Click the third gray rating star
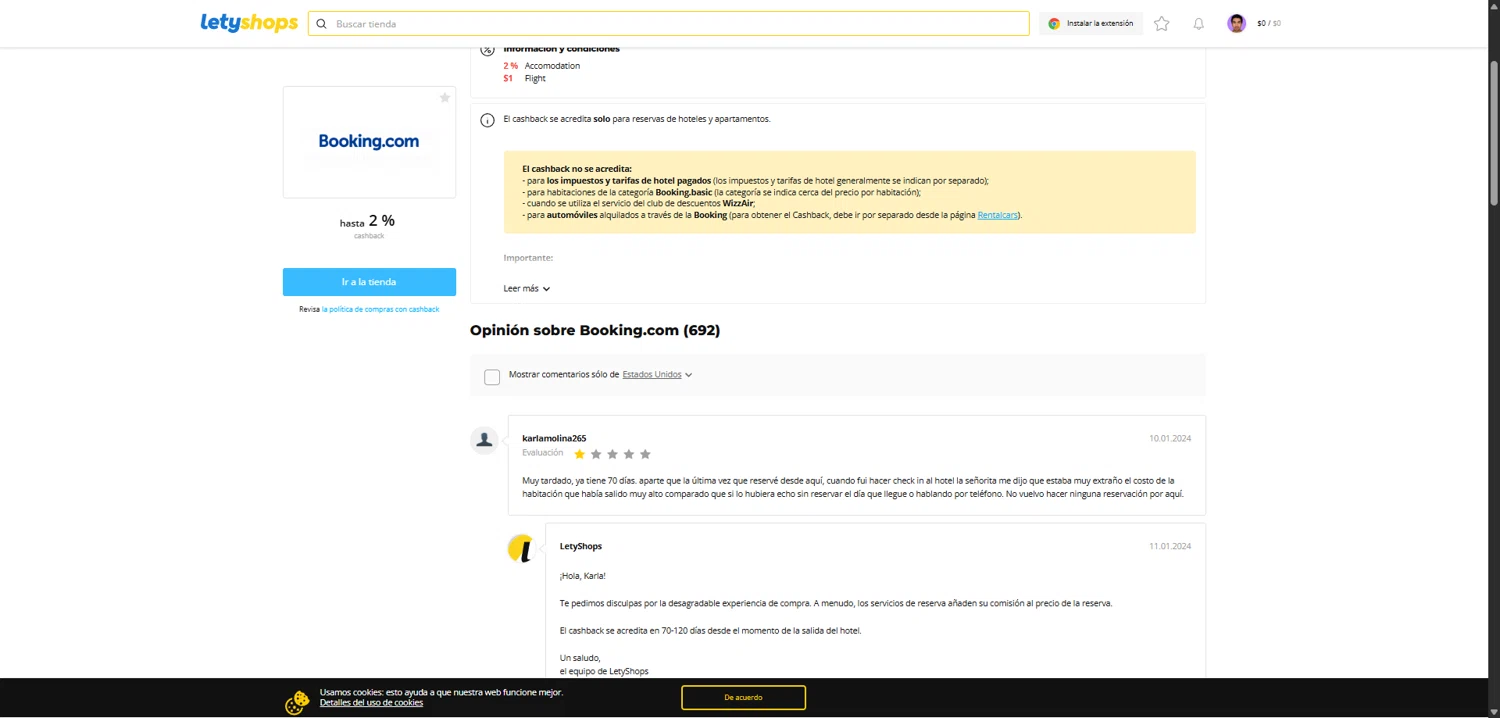 (612, 454)
